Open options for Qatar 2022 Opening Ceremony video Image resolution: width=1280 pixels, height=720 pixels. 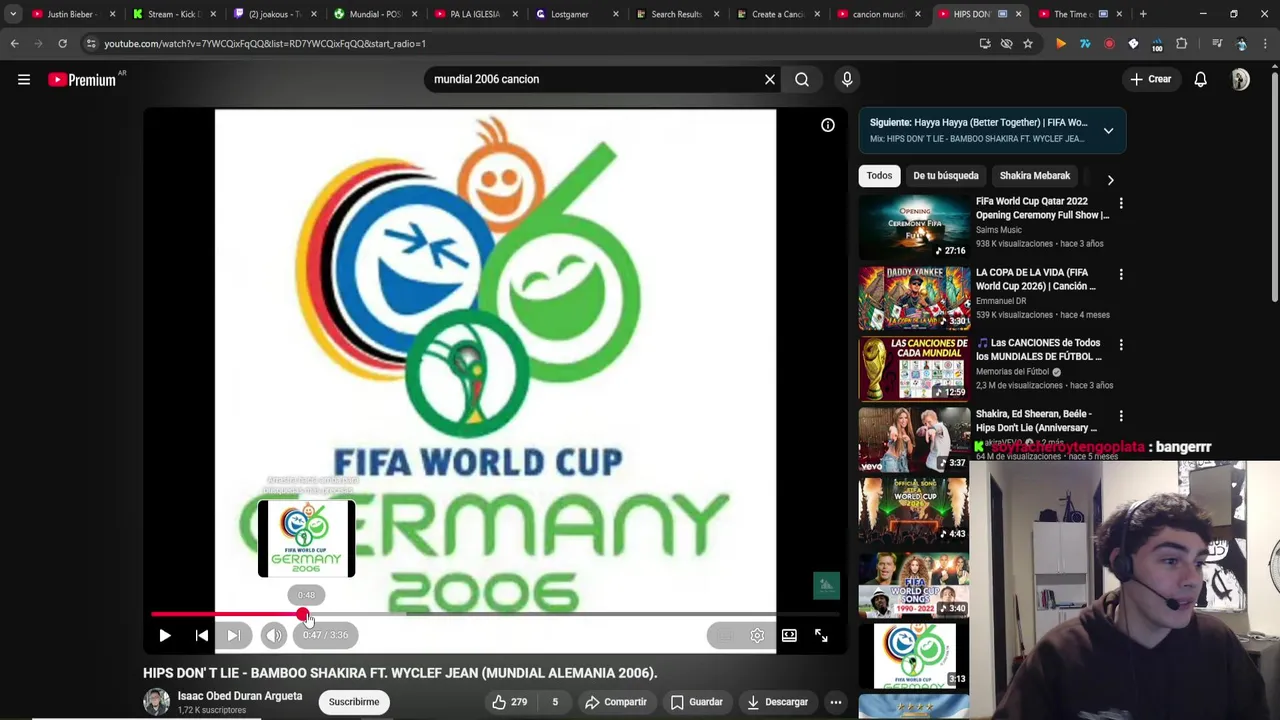(1121, 203)
